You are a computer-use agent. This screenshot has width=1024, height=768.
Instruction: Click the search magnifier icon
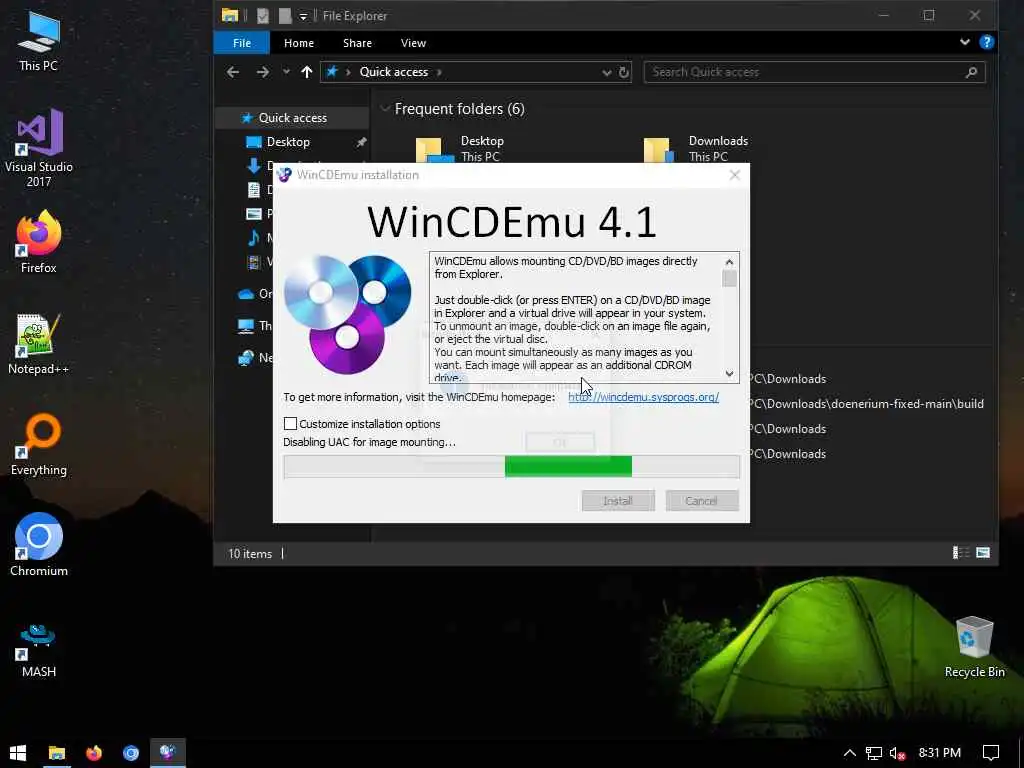click(x=971, y=72)
